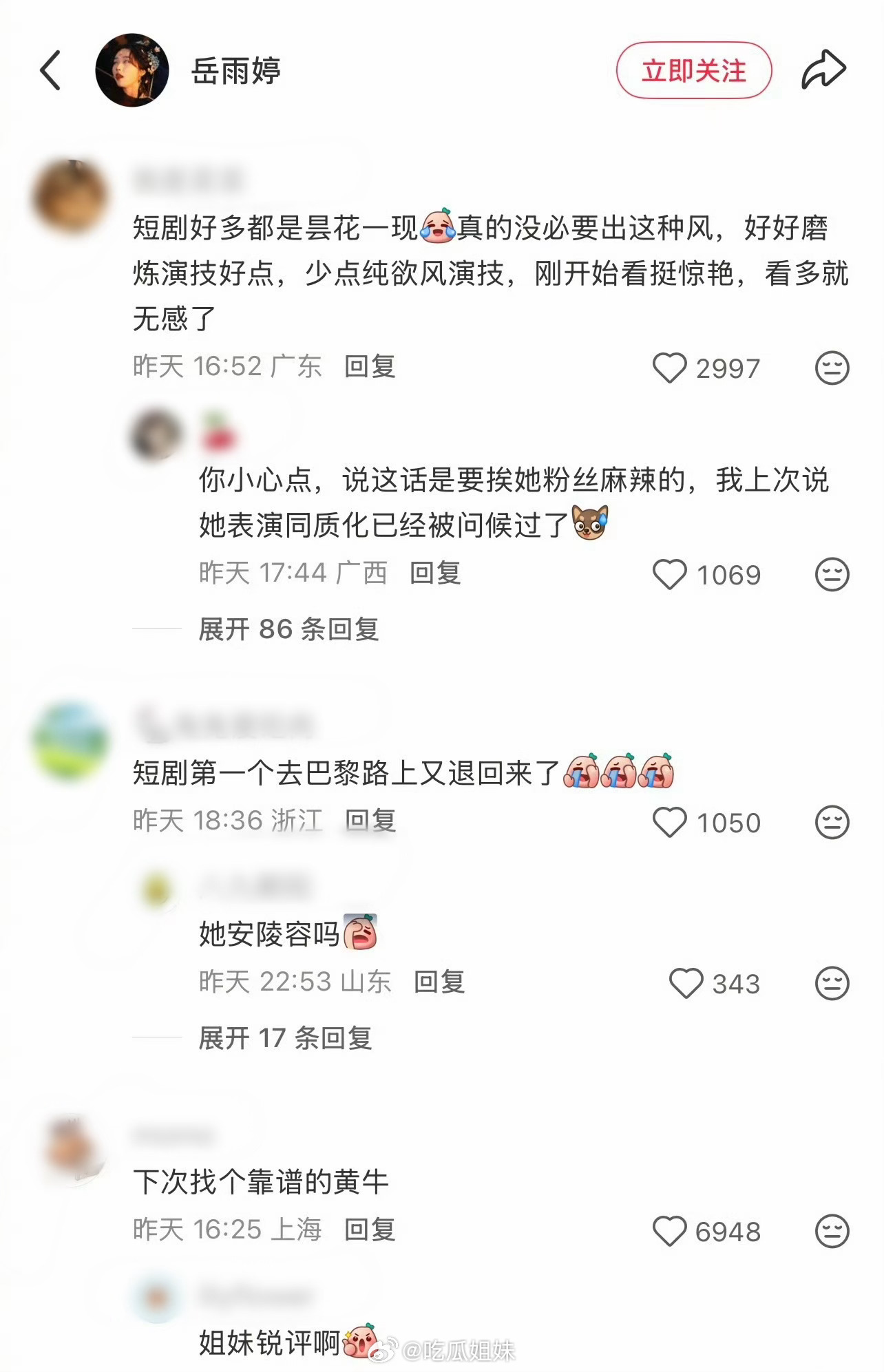
Task: Tap the share arrow icon
Action: pos(823,70)
